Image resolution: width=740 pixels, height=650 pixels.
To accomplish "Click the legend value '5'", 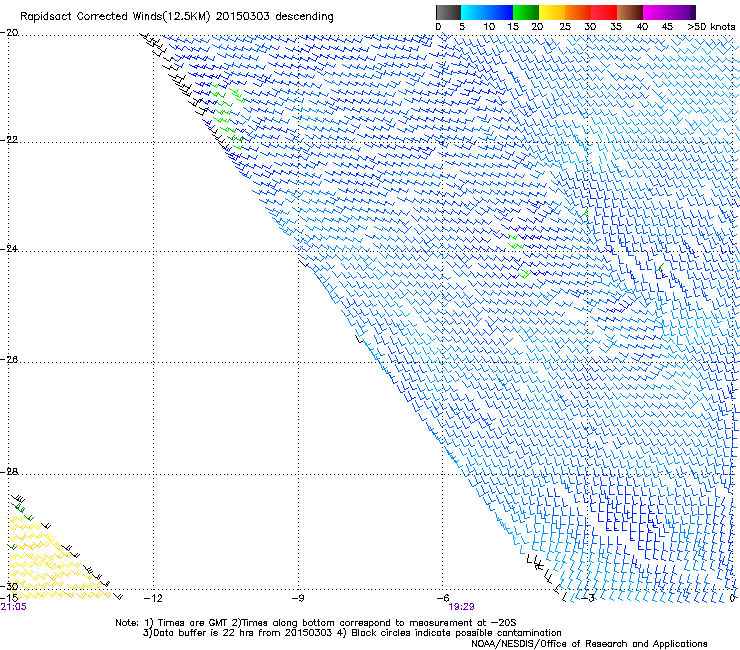I will tap(462, 27).
